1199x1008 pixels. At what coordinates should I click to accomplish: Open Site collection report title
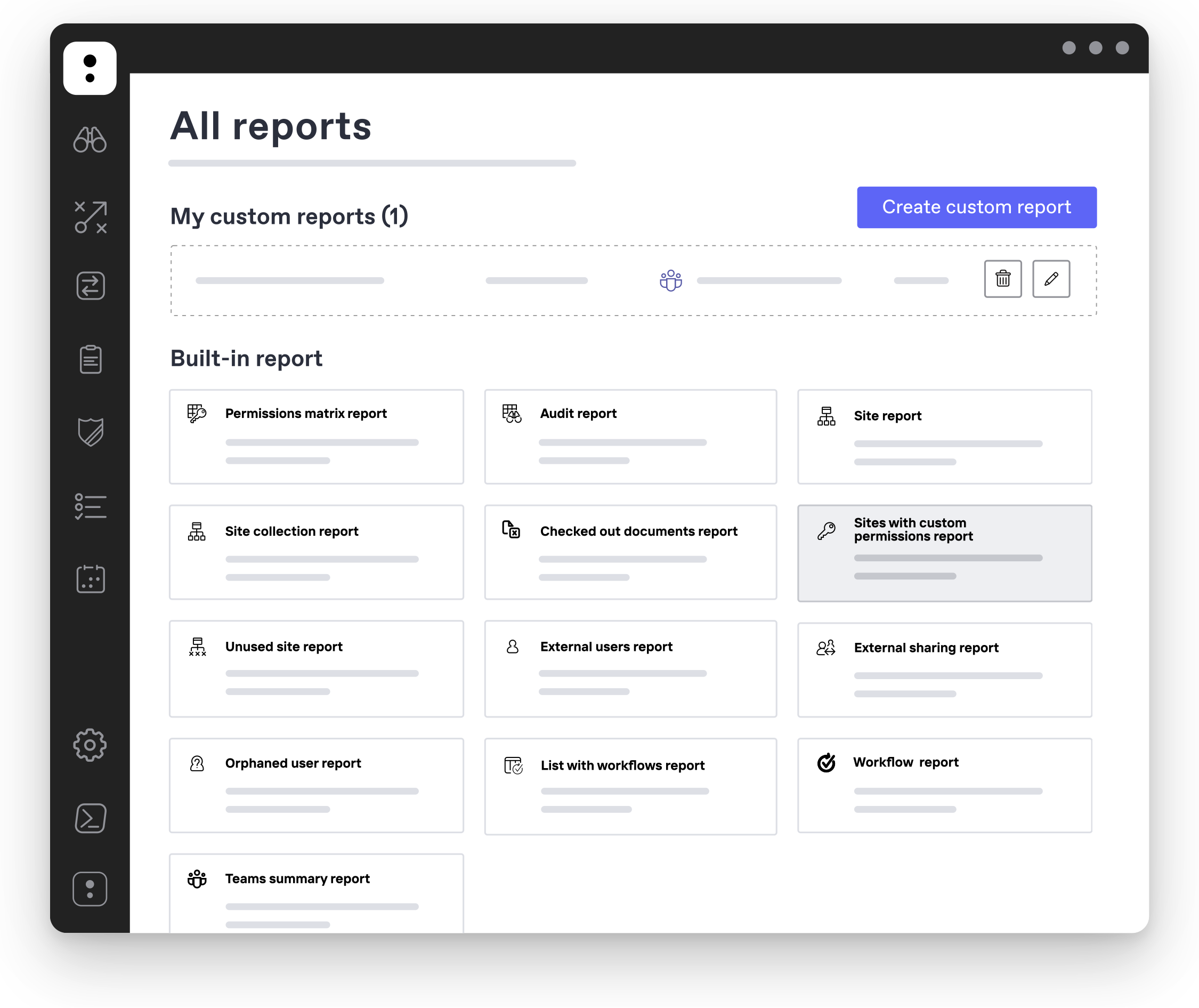291,531
